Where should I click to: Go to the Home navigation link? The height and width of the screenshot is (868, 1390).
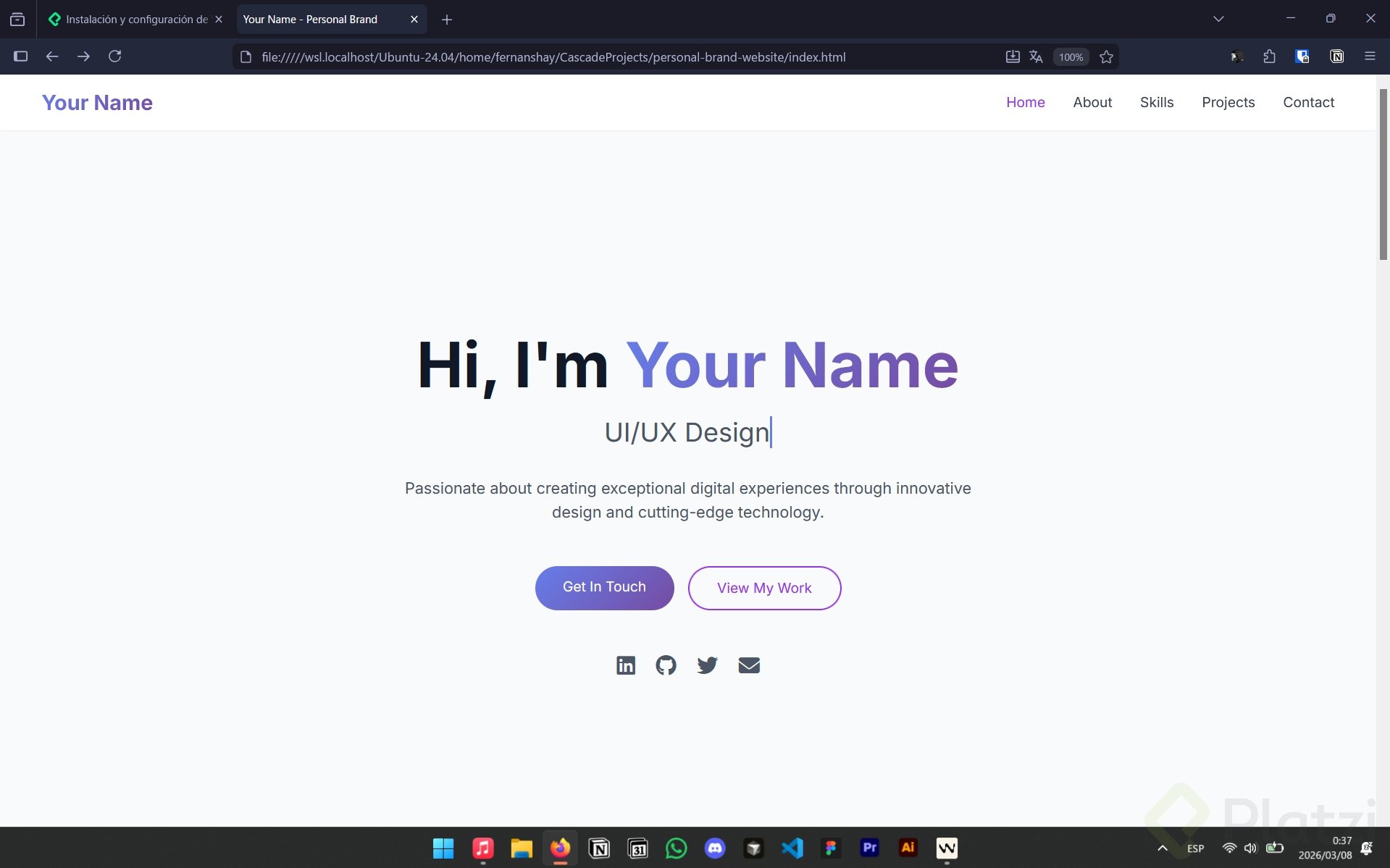[x=1026, y=102]
